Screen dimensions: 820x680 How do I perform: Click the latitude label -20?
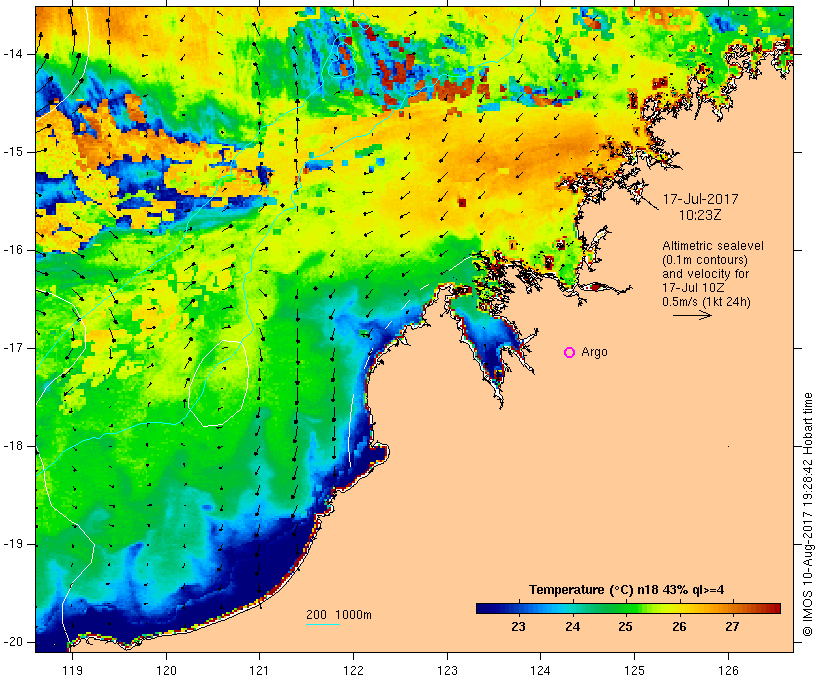pyautogui.click(x=12, y=642)
